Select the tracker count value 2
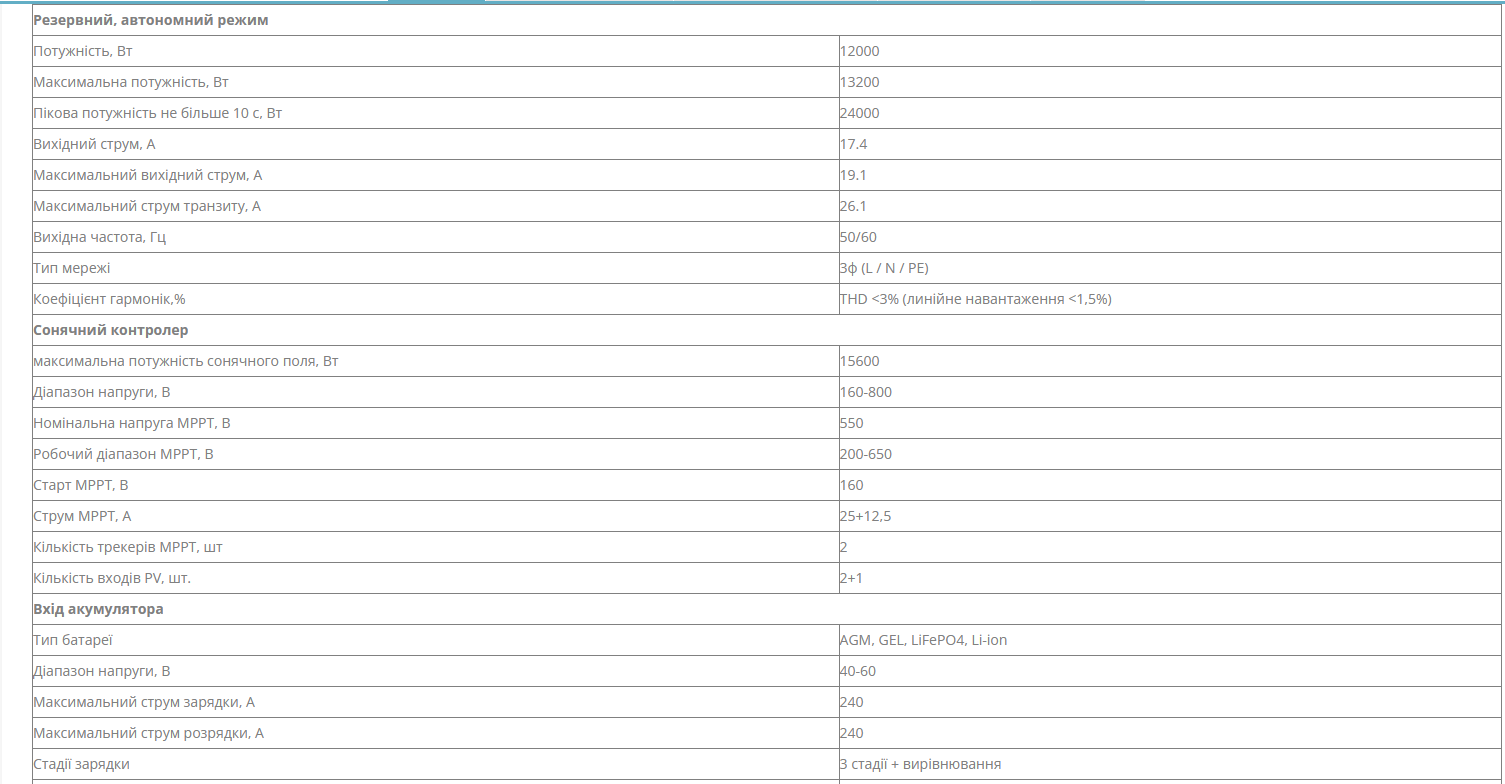The width and height of the screenshot is (1505, 784). tap(844, 547)
